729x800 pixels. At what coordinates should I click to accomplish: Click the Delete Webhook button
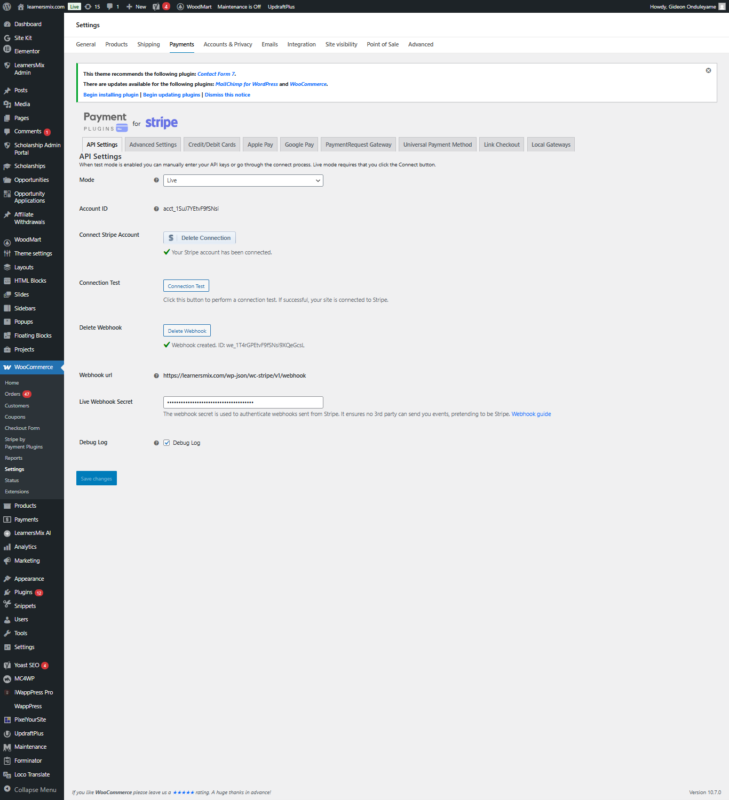tap(187, 331)
